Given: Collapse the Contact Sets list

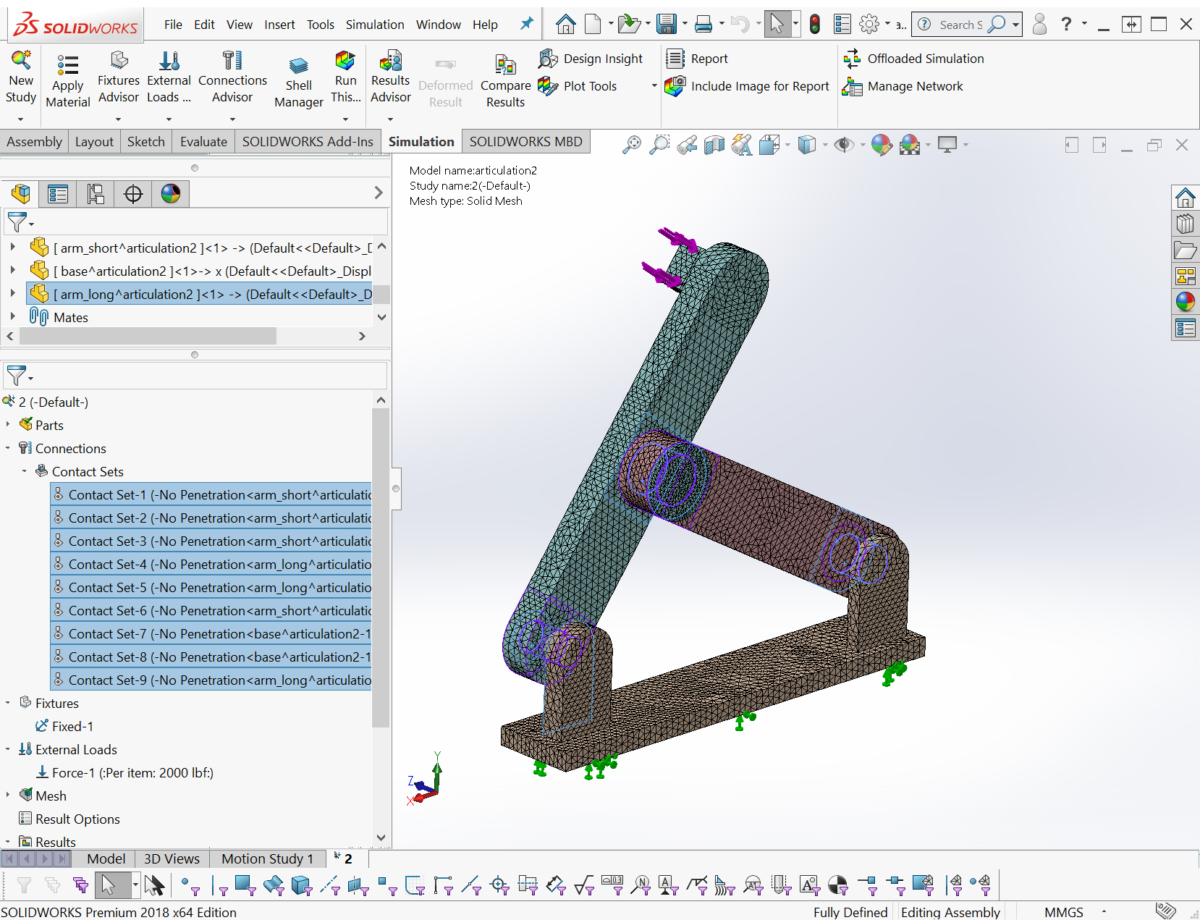Looking at the screenshot, I should 25,471.
